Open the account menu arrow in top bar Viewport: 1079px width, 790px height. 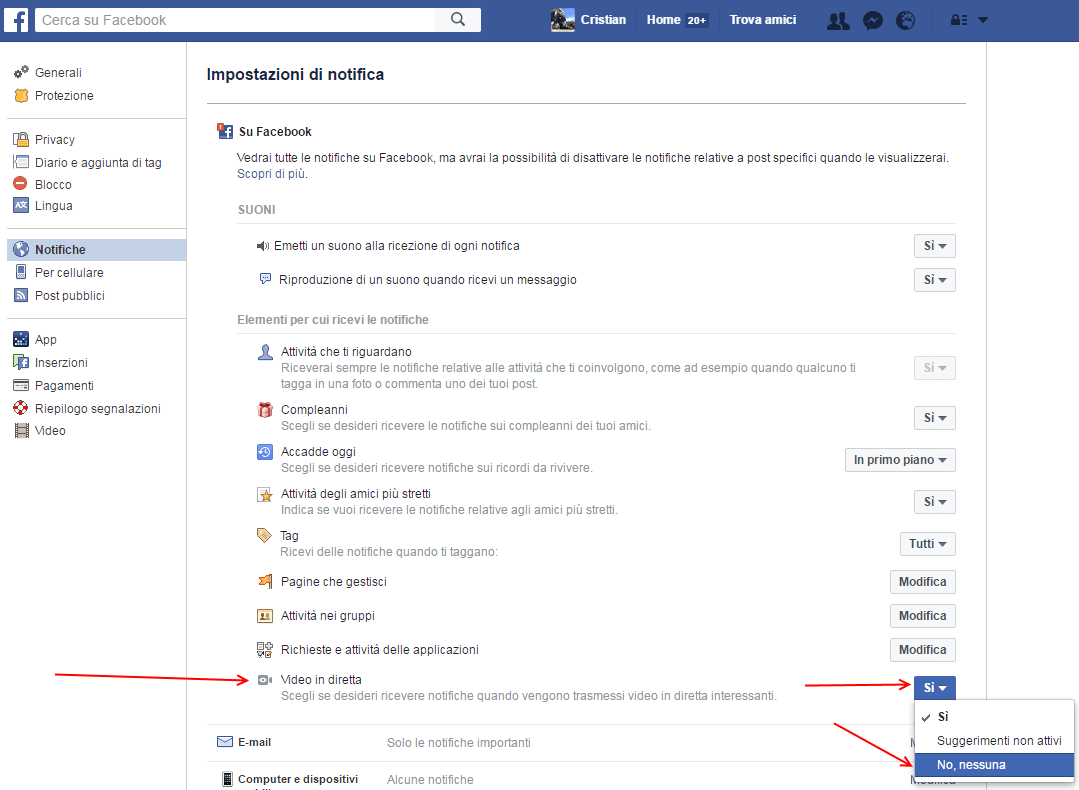983,20
